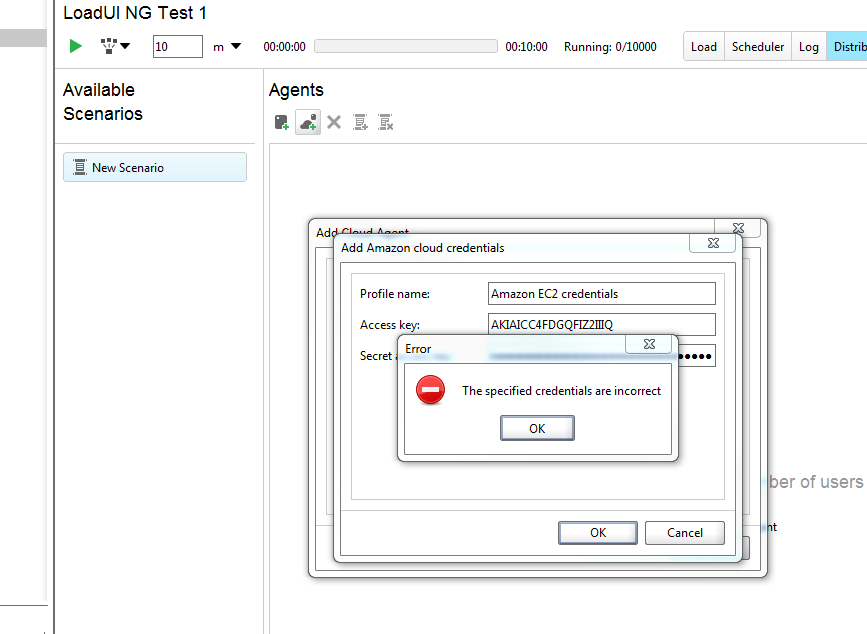Click the first scenario list icon in Agents toolbar
This screenshot has height=634, width=867.
point(360,122)
